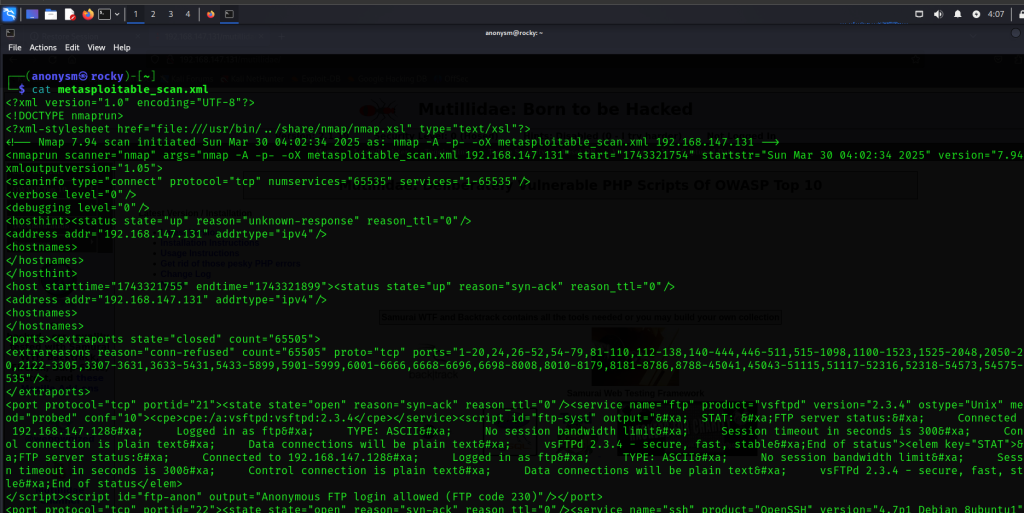Launch terminal emulator from the panel

tap(104, 14)
